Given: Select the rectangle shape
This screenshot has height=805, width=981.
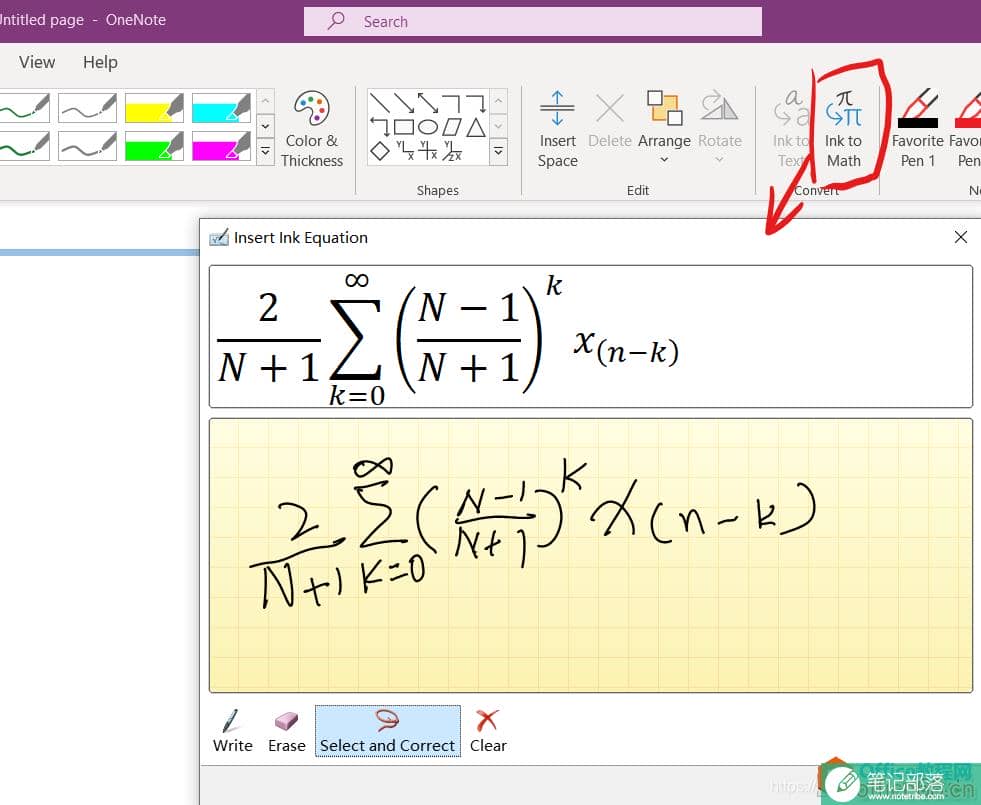Looking at the screenshot, I should click(404, 126).
